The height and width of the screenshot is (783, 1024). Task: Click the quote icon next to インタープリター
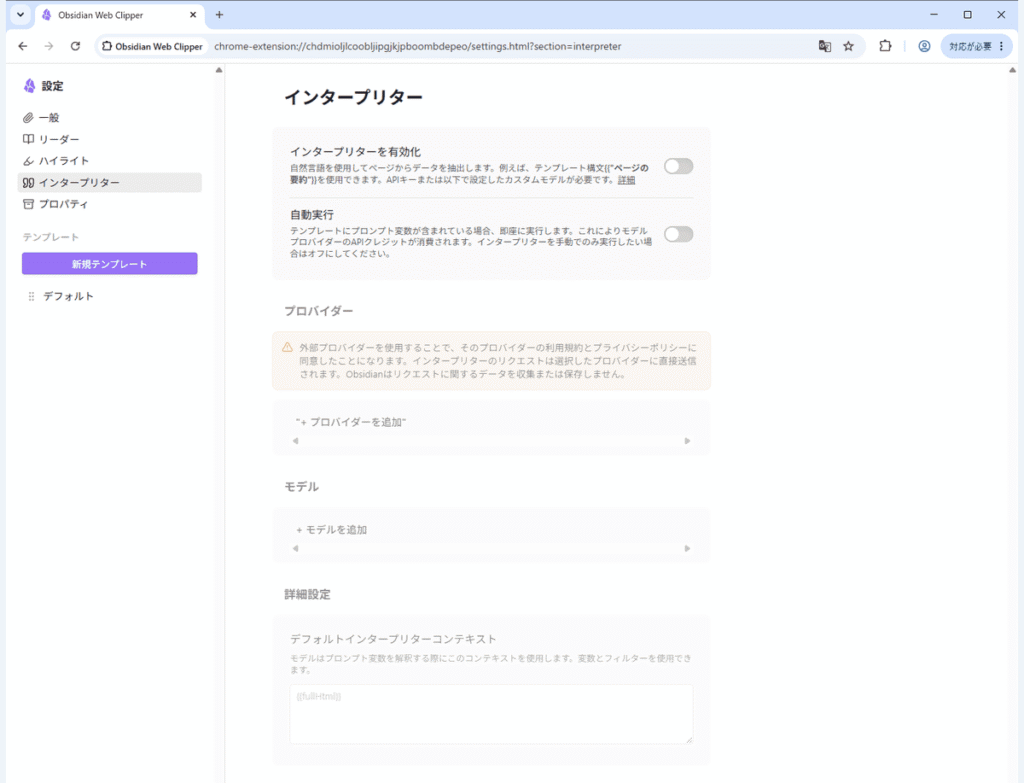pyautogui.click(x=28, y=183)
